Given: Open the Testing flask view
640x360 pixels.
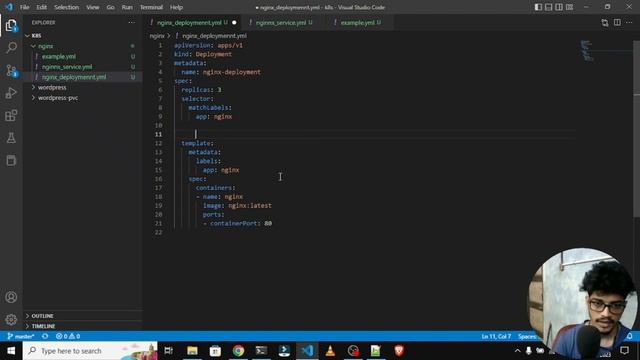Looking at the screenshot, I should point(11,138).
